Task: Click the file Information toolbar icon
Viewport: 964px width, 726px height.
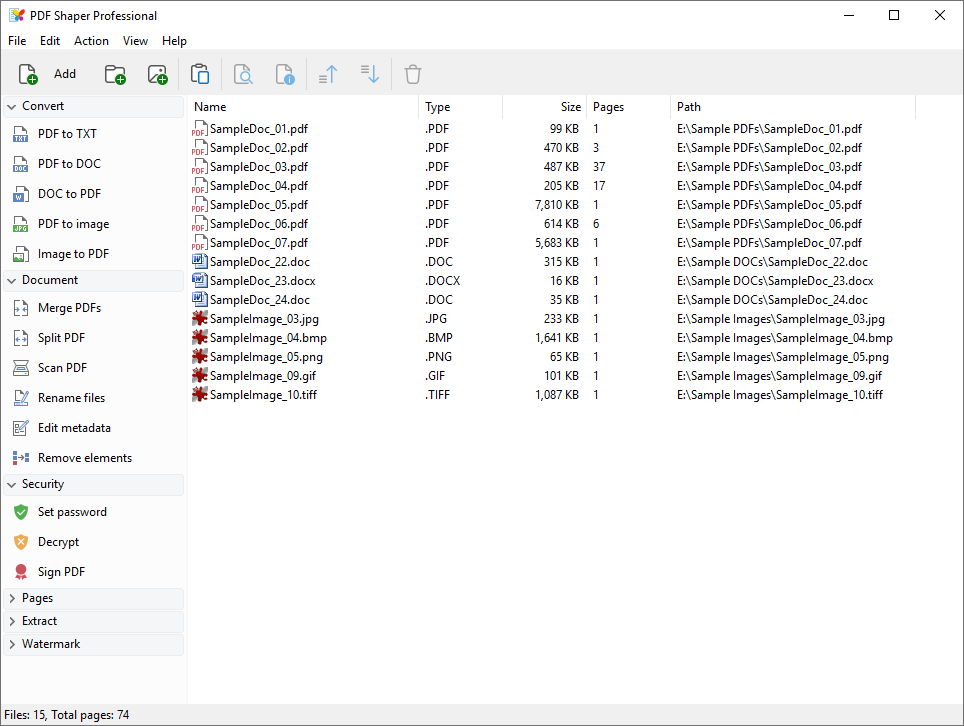Action: (x=284, y=73)
